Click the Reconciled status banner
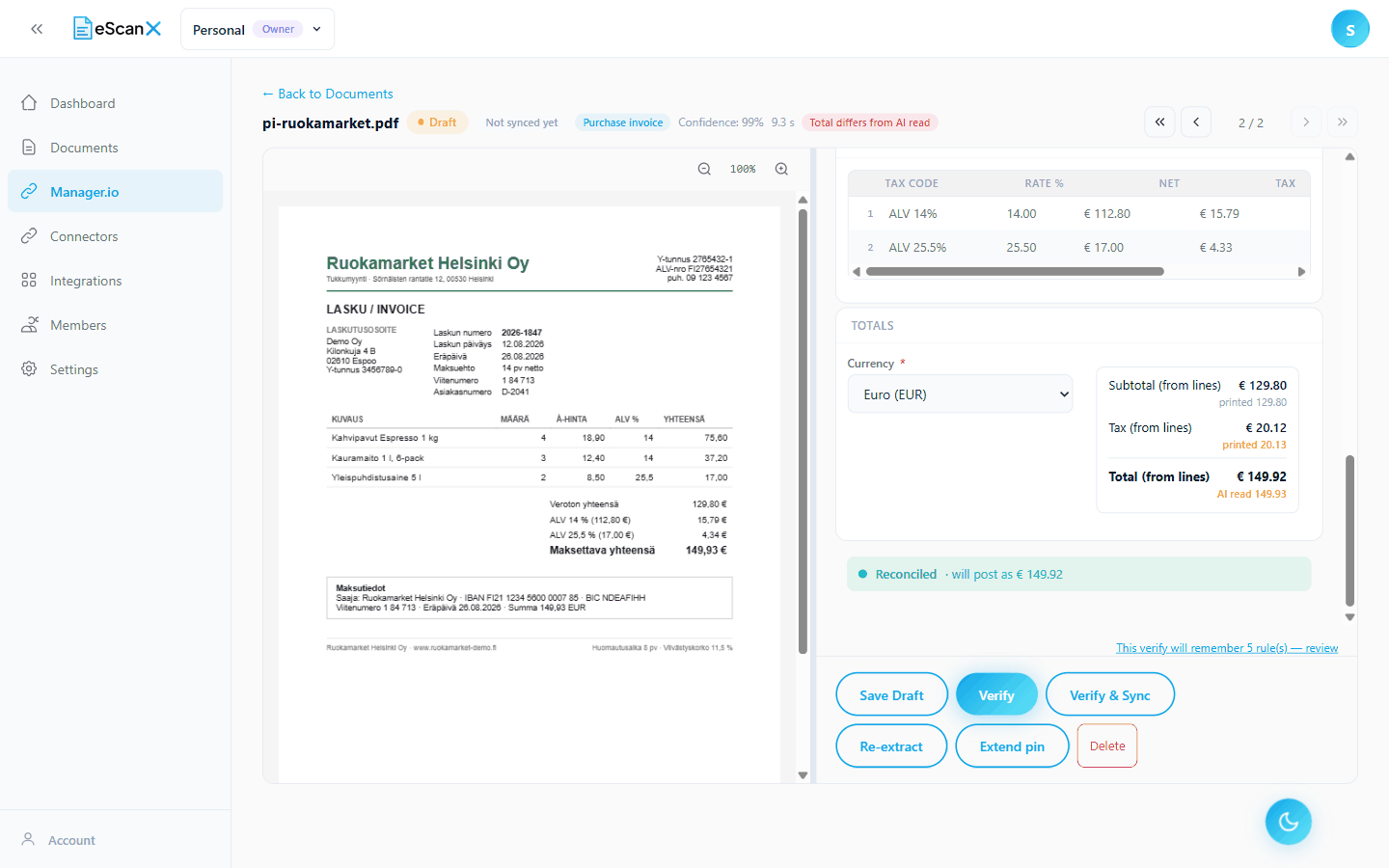1389x868 pixels. 1078,574
